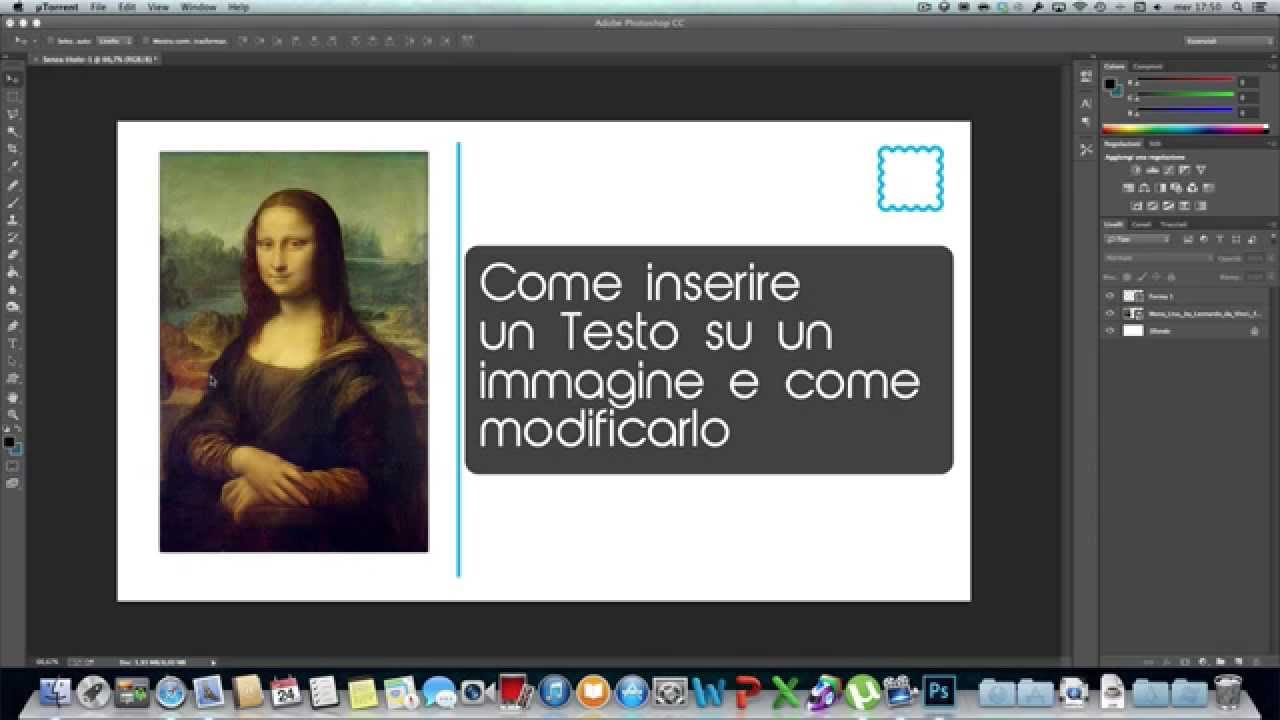Screen dimensions: 1280x720
Task: Add a Curves adjustment
Action: pos(1168,171)
